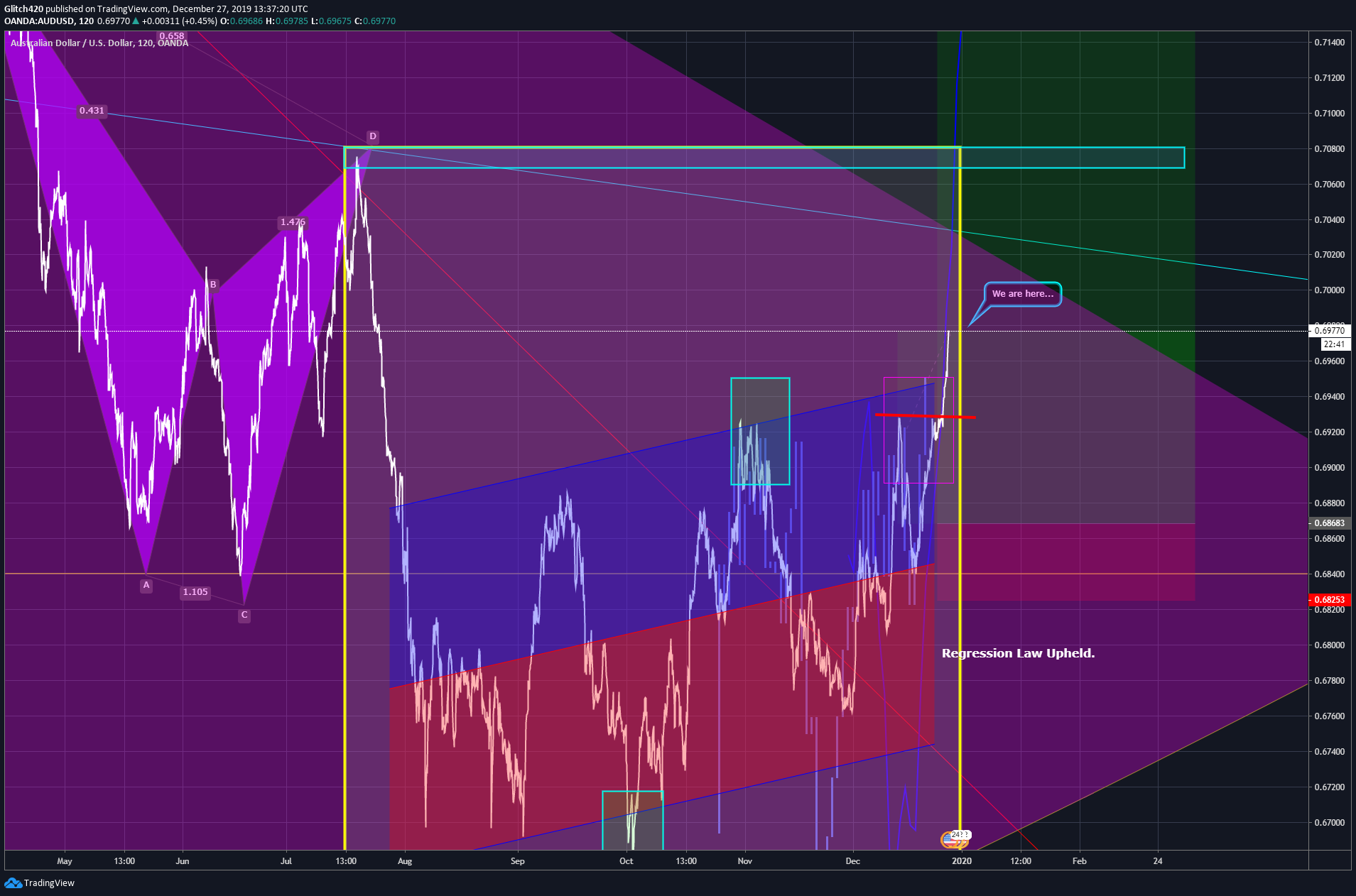Image resolution: width=1356 pixels, height=896 pixels.
Task: Click the 0.431 ratio label
Action: pyautogui.click(x=92, y=111)
